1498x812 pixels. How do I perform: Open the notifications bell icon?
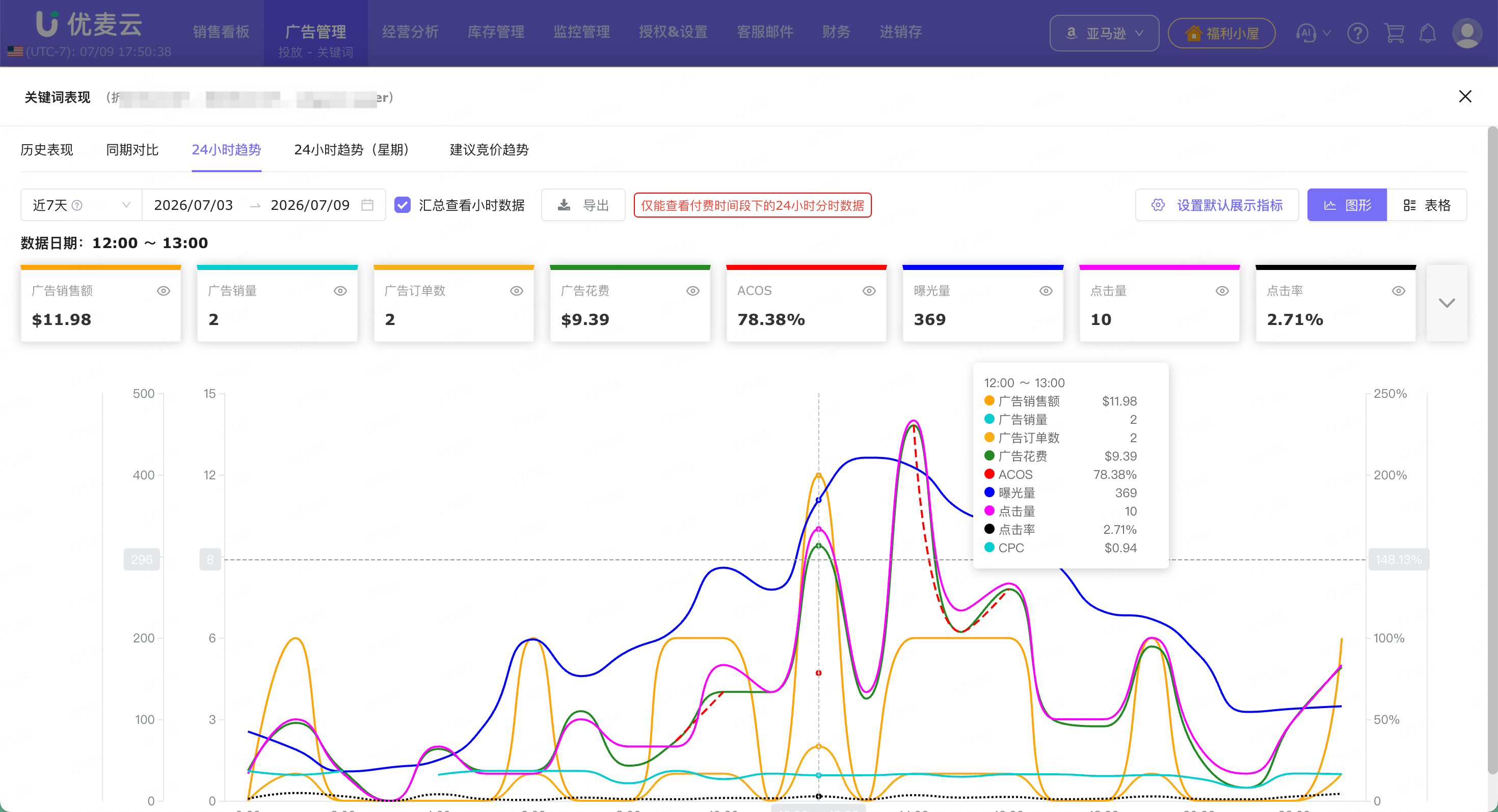1428,33
